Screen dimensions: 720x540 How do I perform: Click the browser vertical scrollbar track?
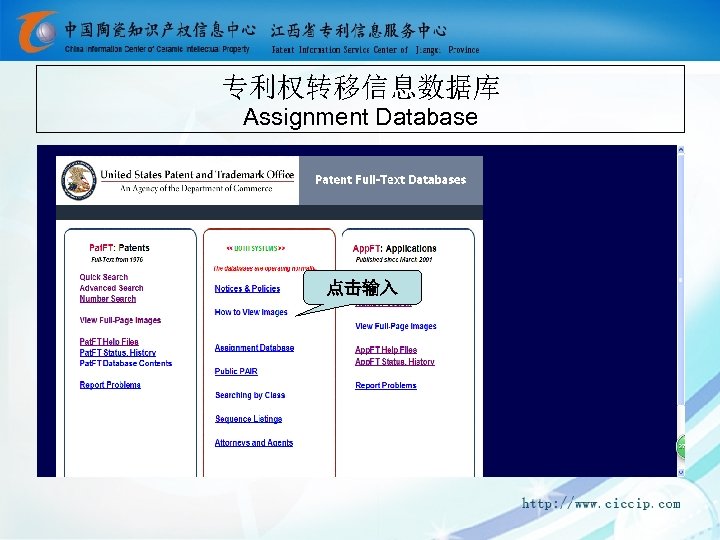[681, 311]
